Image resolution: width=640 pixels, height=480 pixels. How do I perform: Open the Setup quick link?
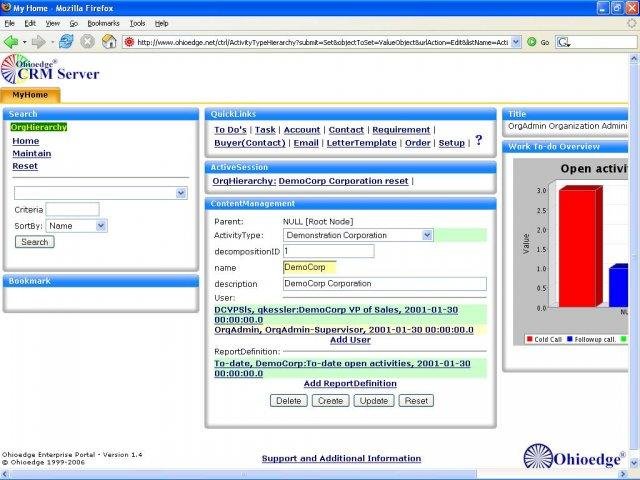click(x=452, y=143)
